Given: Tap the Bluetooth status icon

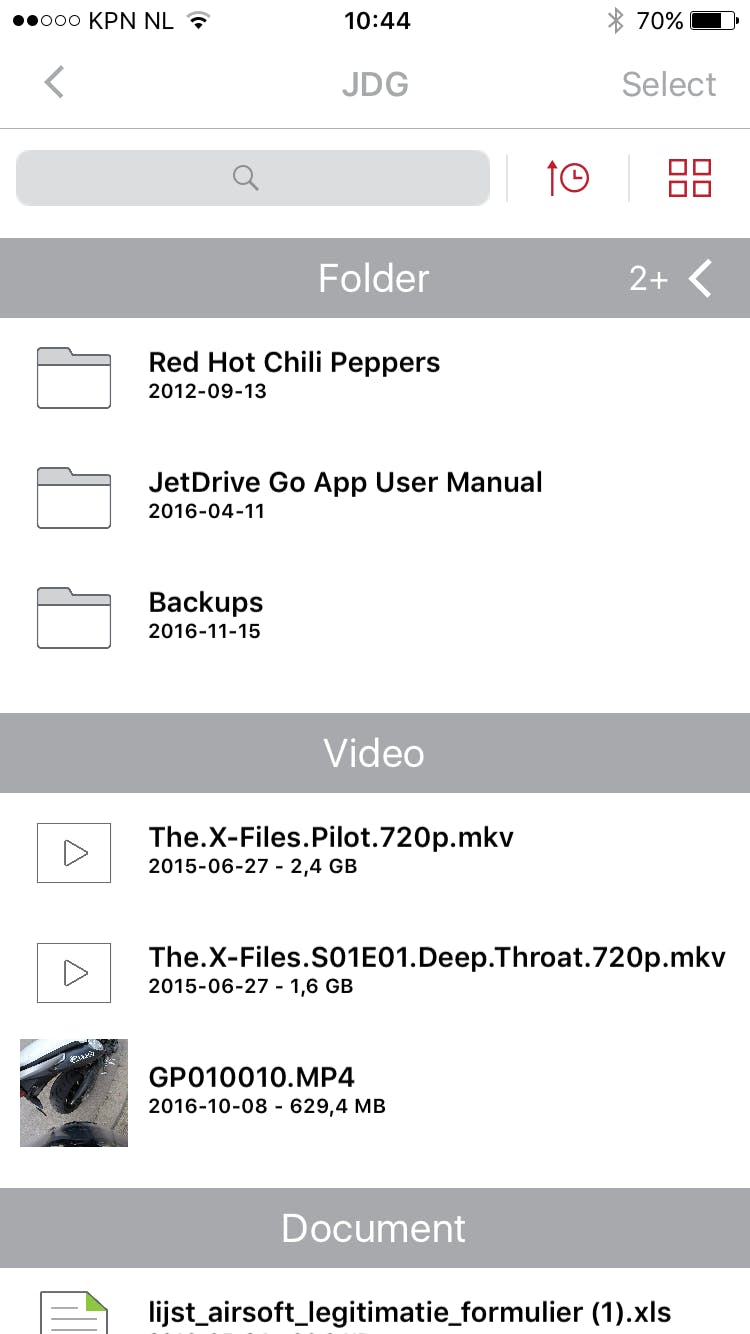Looking at the screenshot, I should pyautogui.click(x=616, y=21).
